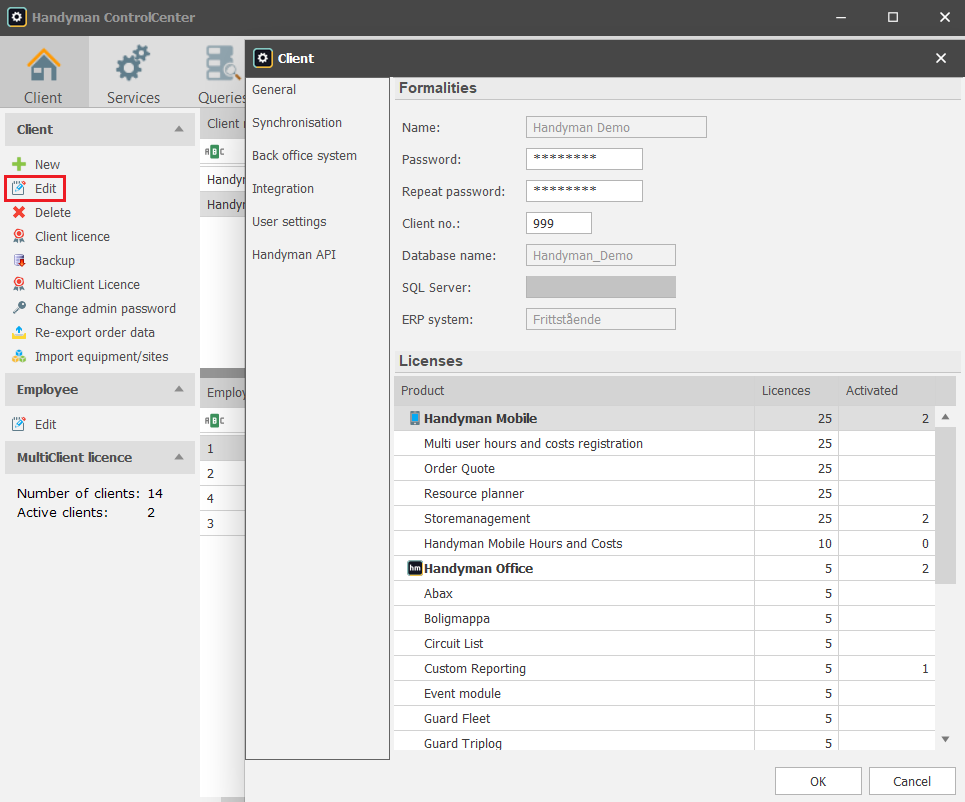Click Change admin password link text

pos(105,308)
